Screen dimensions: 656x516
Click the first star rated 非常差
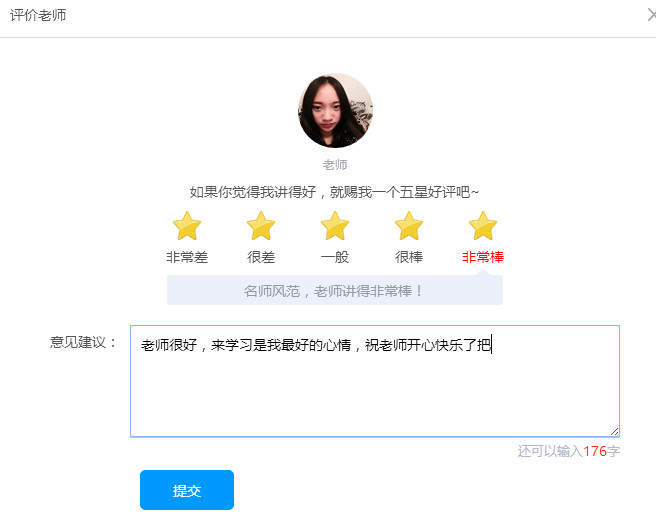click(x=187, y=226)
